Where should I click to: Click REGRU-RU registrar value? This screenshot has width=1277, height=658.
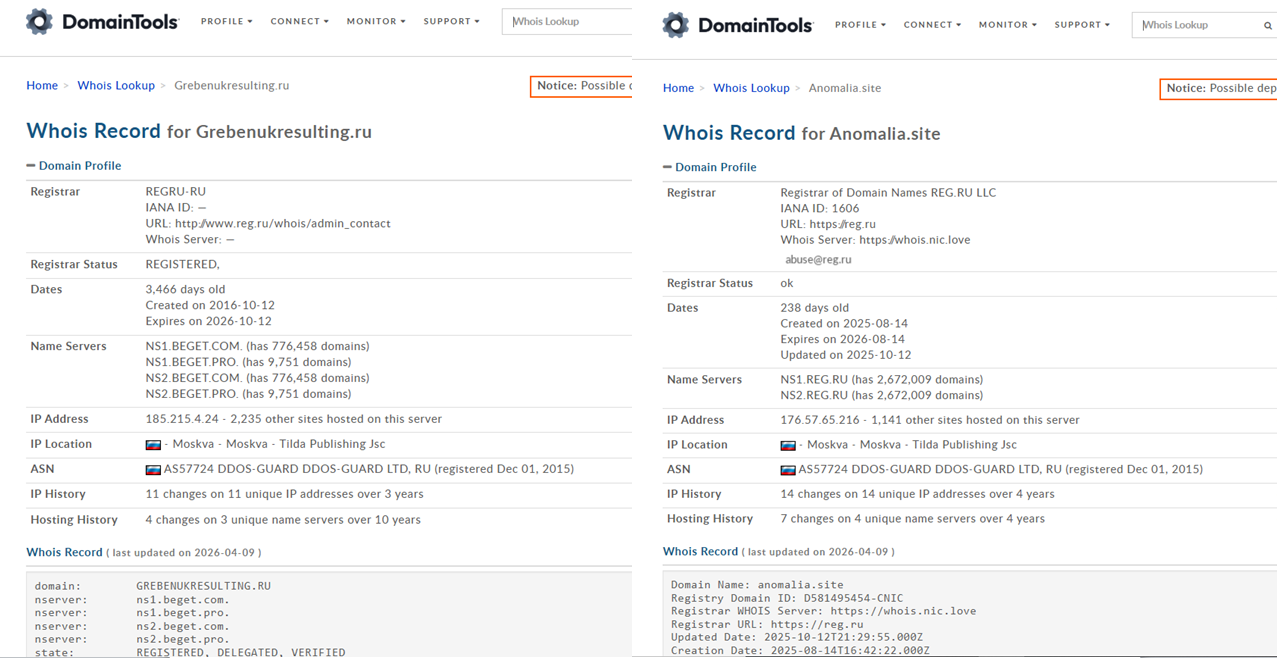coord(176,192)
